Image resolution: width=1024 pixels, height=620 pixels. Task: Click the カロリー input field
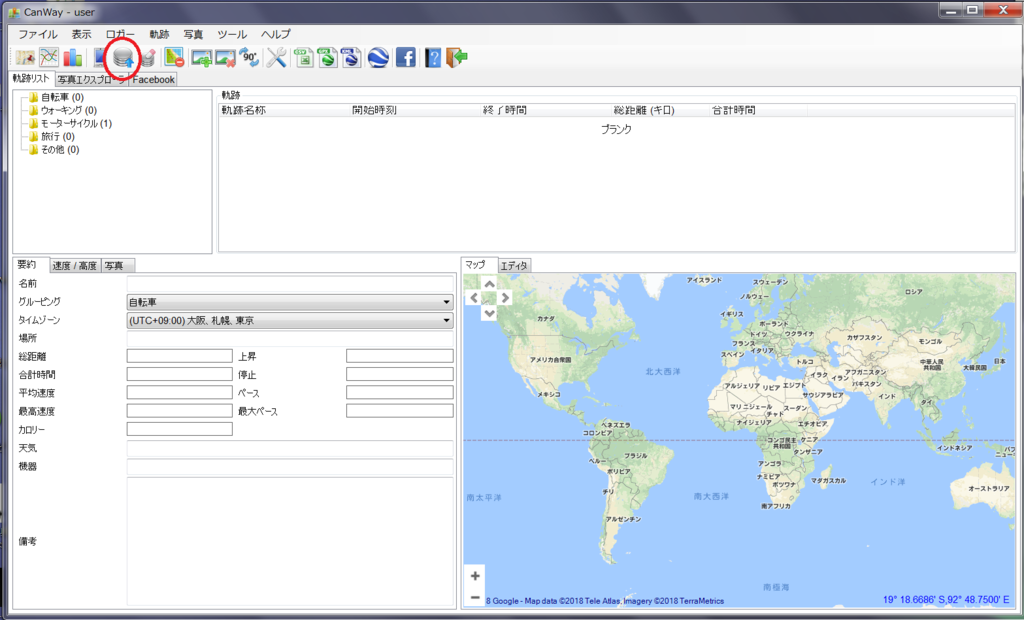click(x=180, y=429)
